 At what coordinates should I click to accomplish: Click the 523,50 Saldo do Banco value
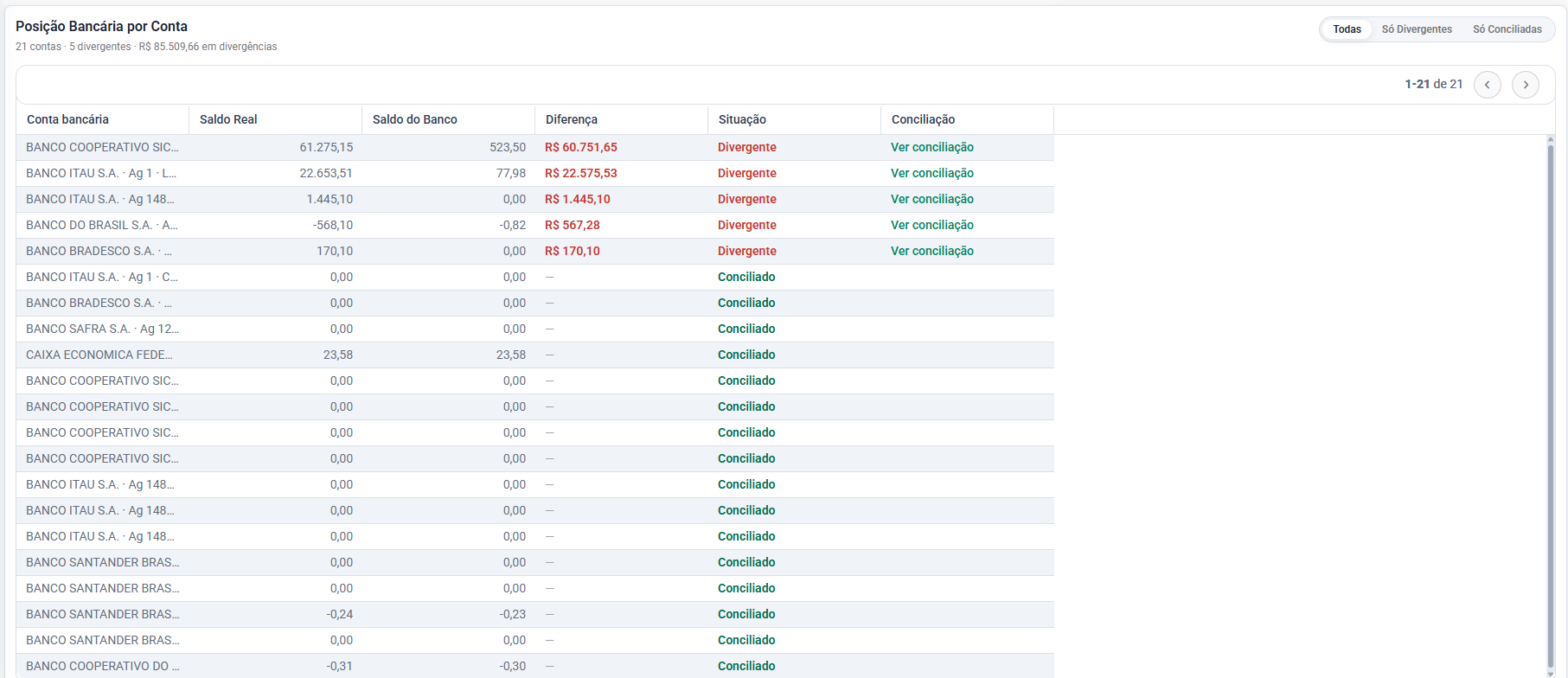(x=508, y=147)
